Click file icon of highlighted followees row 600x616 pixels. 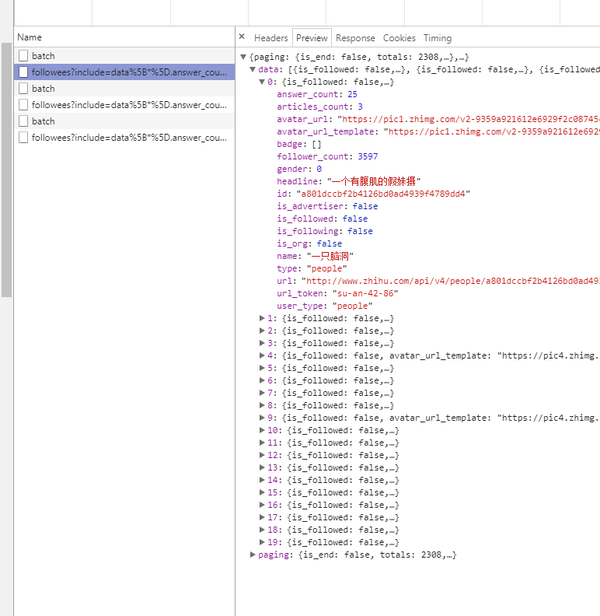[x=23, y=72]
